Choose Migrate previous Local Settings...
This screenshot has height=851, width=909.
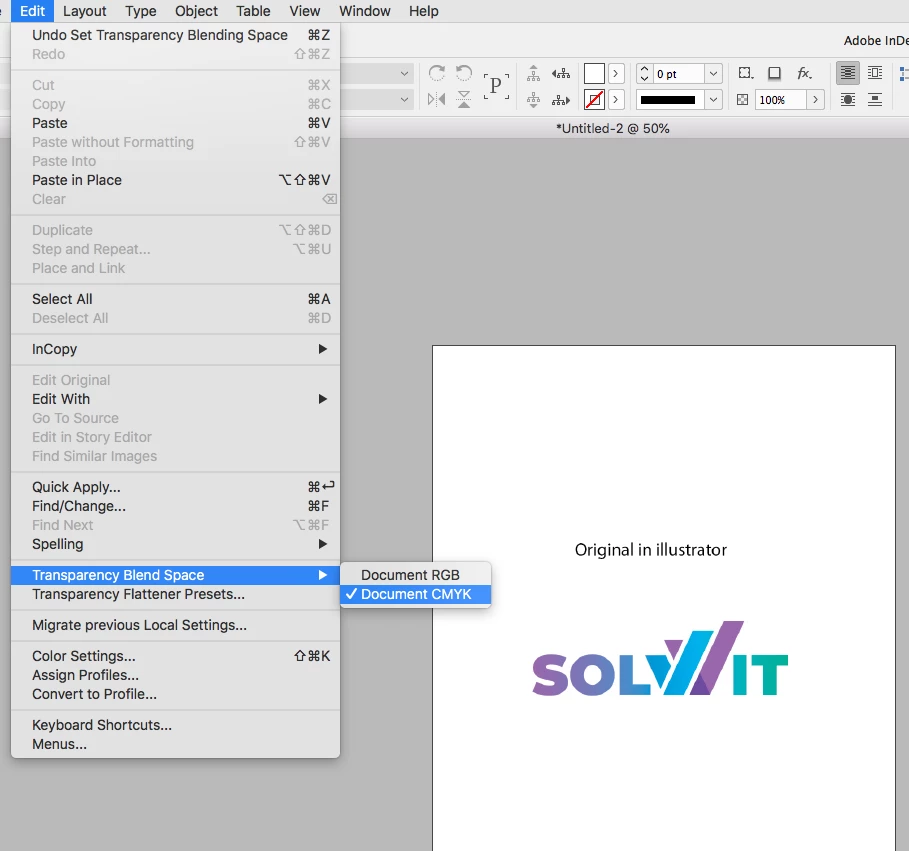pyautogui.click(x=175, y=625)
